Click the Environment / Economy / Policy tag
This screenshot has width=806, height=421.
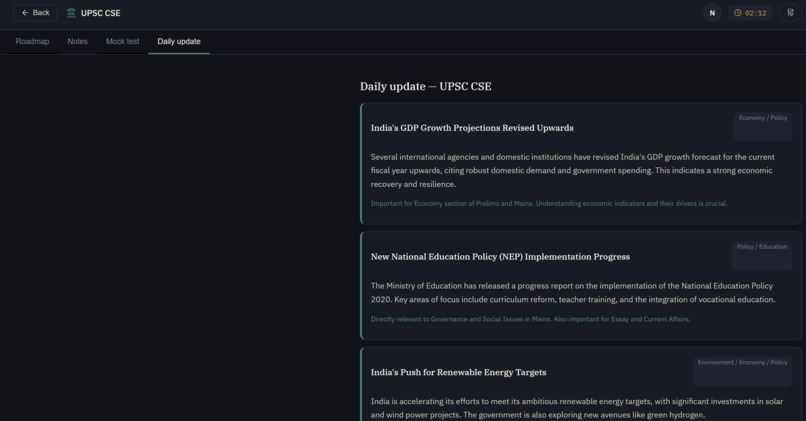pyautogui.click(x=742, y=362)
